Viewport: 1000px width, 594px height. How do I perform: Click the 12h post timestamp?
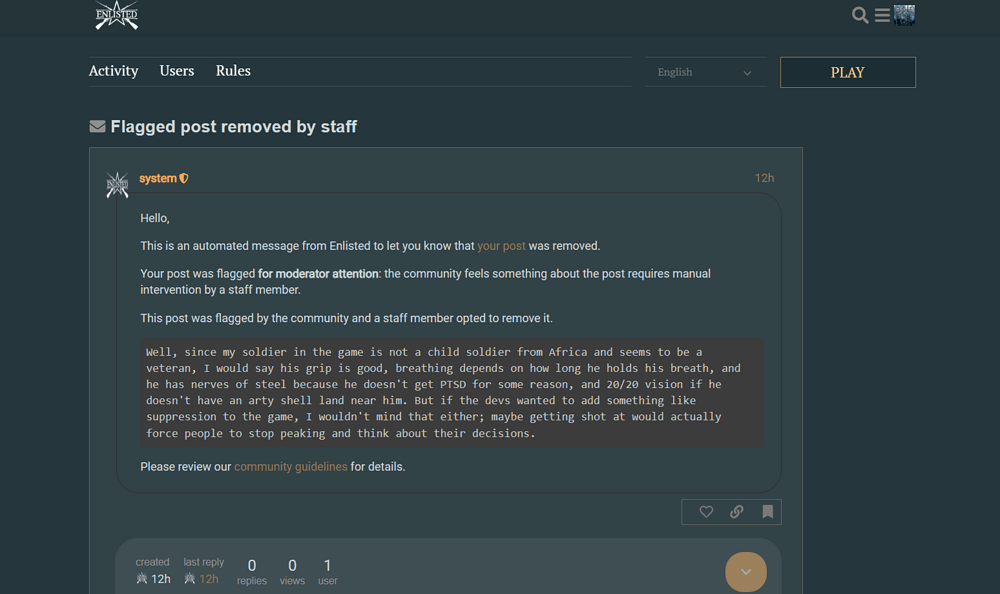click(x=764, y=179)
